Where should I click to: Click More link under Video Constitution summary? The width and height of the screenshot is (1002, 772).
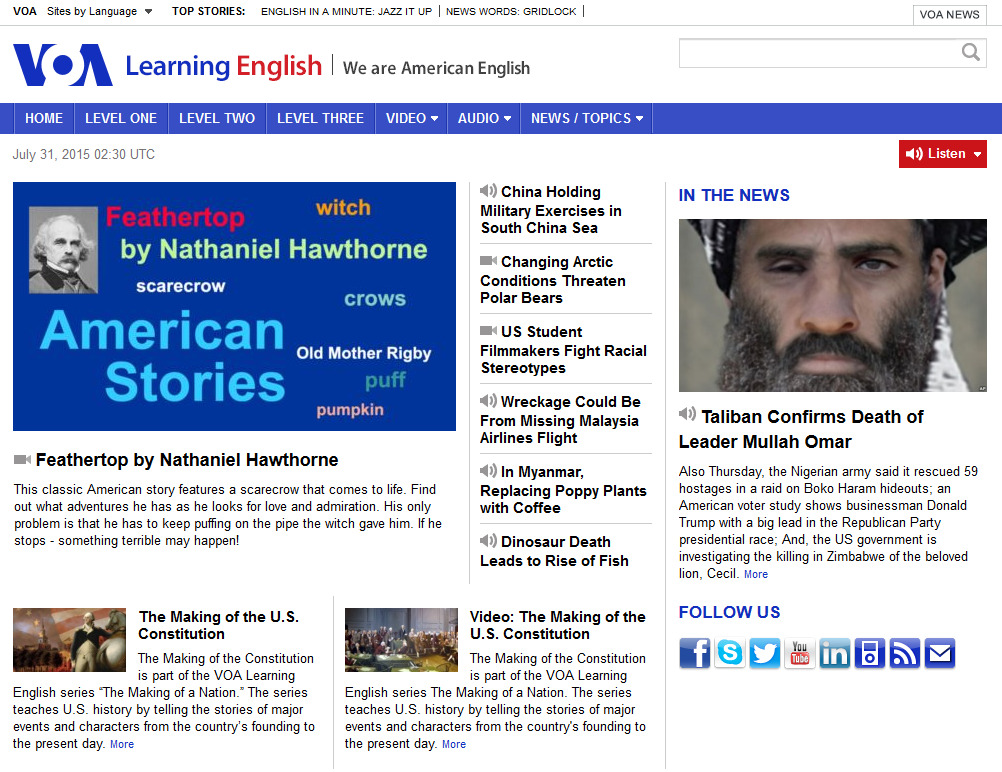pyautogui.click(x=454, y=744)
